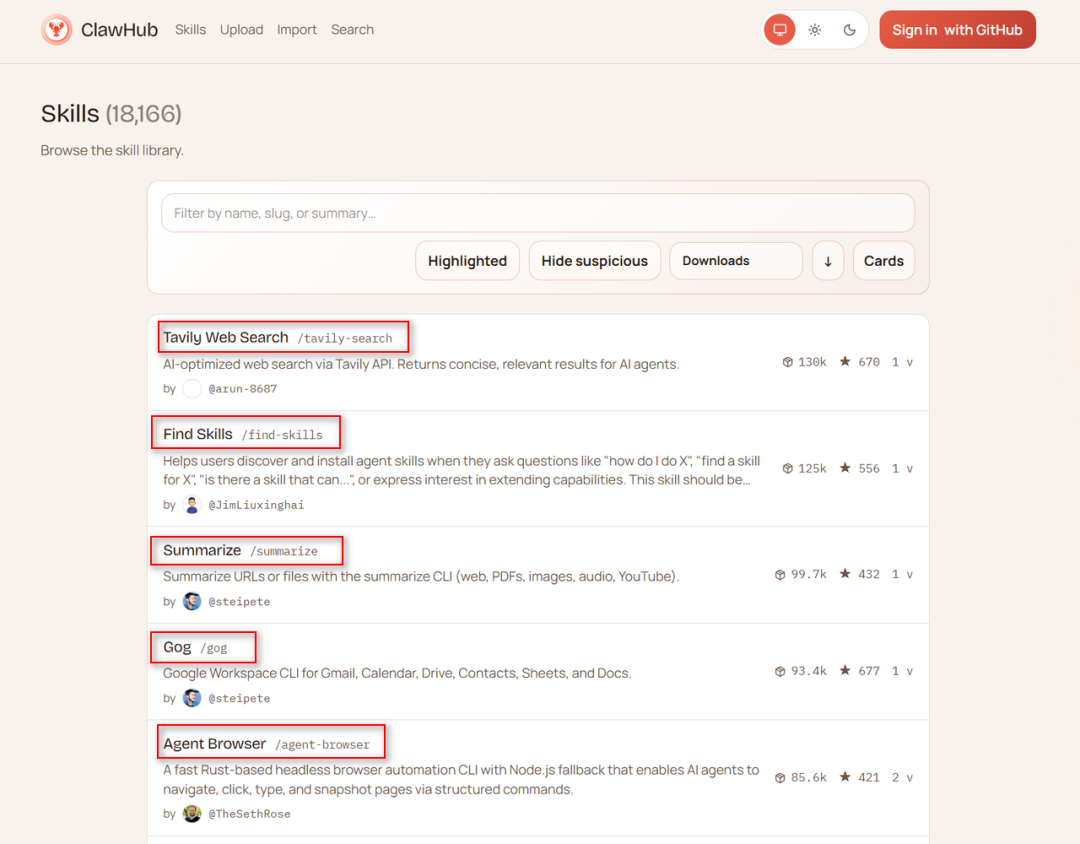The image size is (1080, 844).
Task: Click star icon on Gog row
Action: coord(845,670)
